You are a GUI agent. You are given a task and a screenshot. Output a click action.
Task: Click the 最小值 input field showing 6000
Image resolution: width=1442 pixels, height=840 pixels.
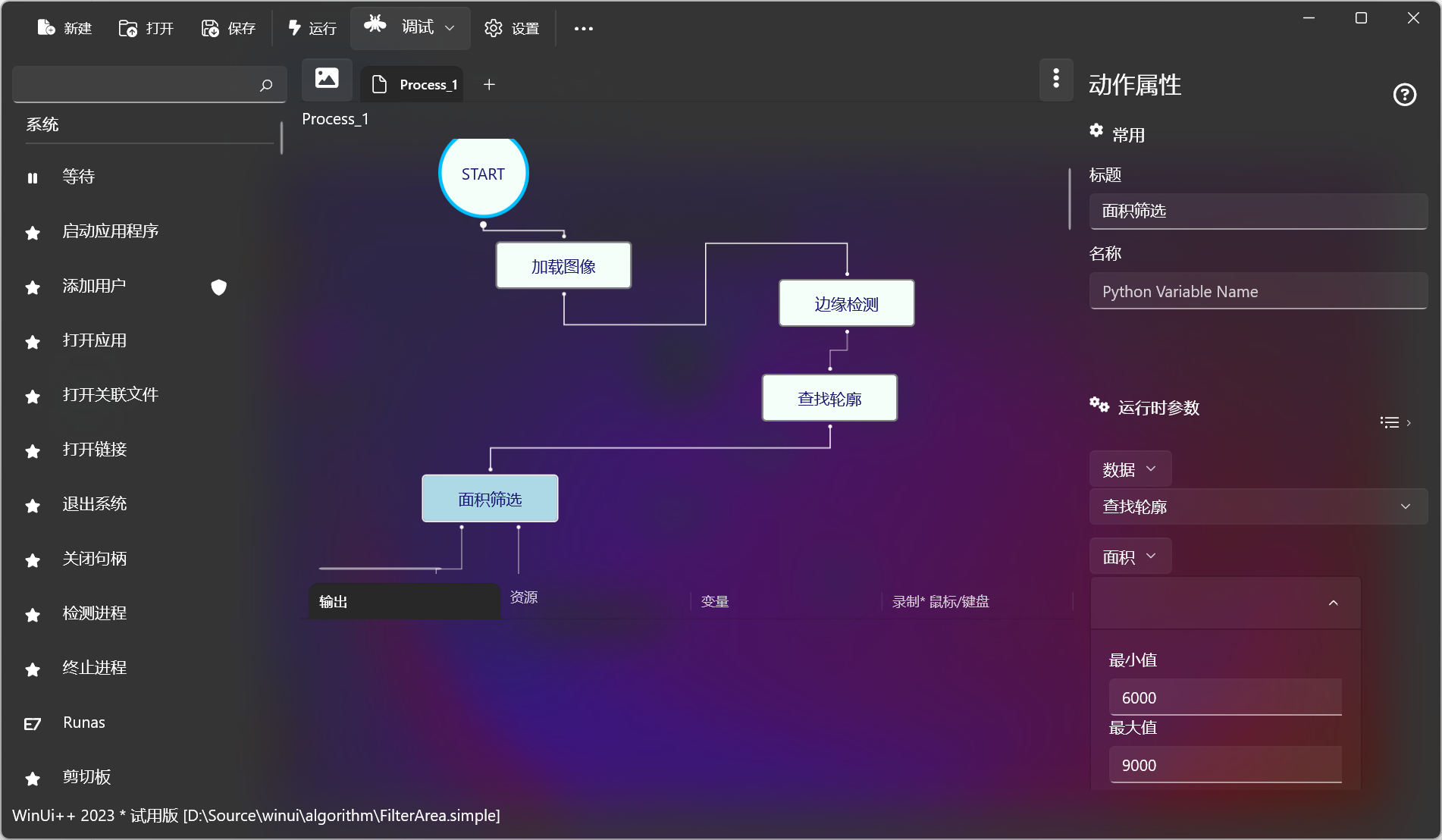pos(1224,697)
